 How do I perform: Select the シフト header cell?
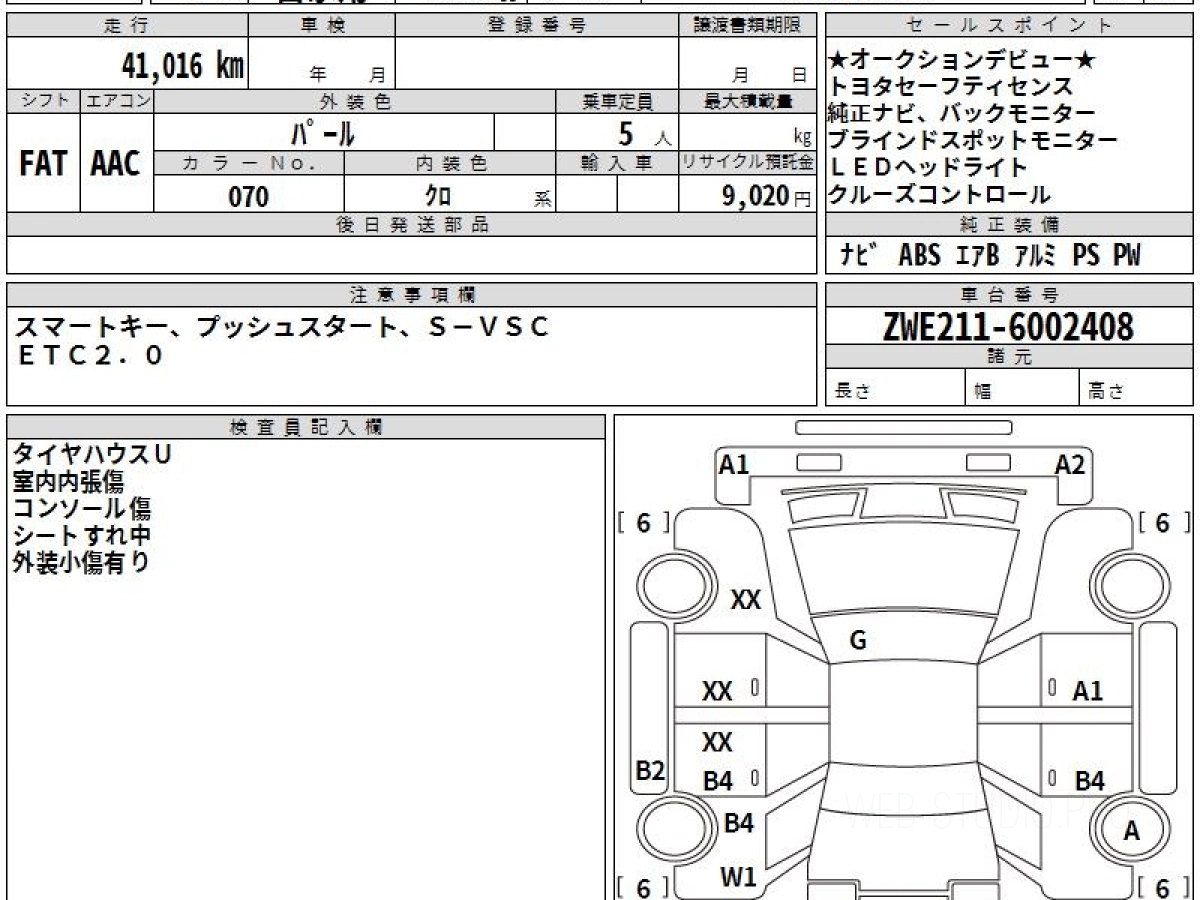tap(43, 101)
